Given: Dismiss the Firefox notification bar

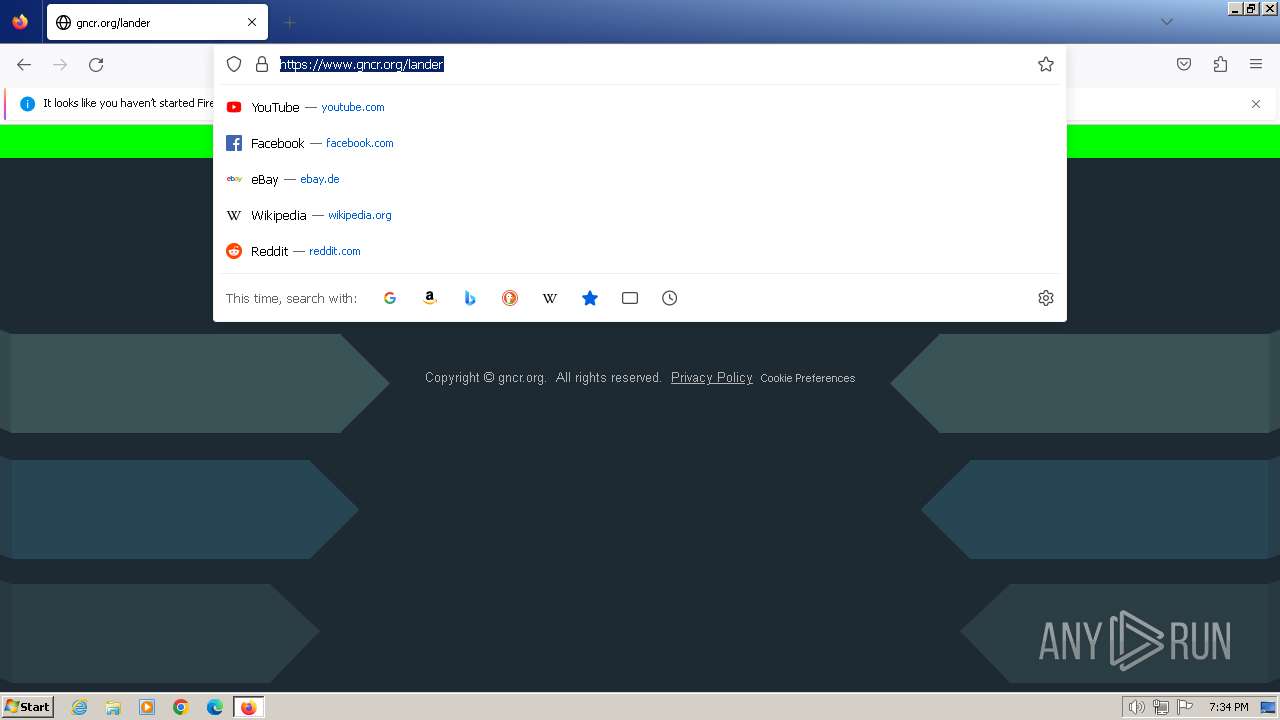Looking at the screenshot, I should (1256, 104).
